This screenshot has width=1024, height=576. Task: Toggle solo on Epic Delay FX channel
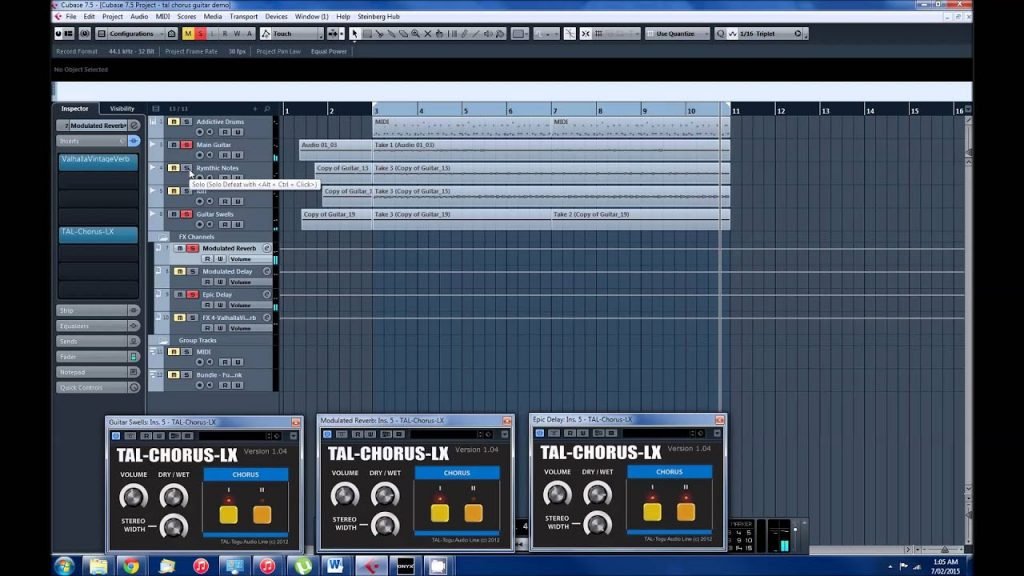pyautogui.click(x=192, y=295)
